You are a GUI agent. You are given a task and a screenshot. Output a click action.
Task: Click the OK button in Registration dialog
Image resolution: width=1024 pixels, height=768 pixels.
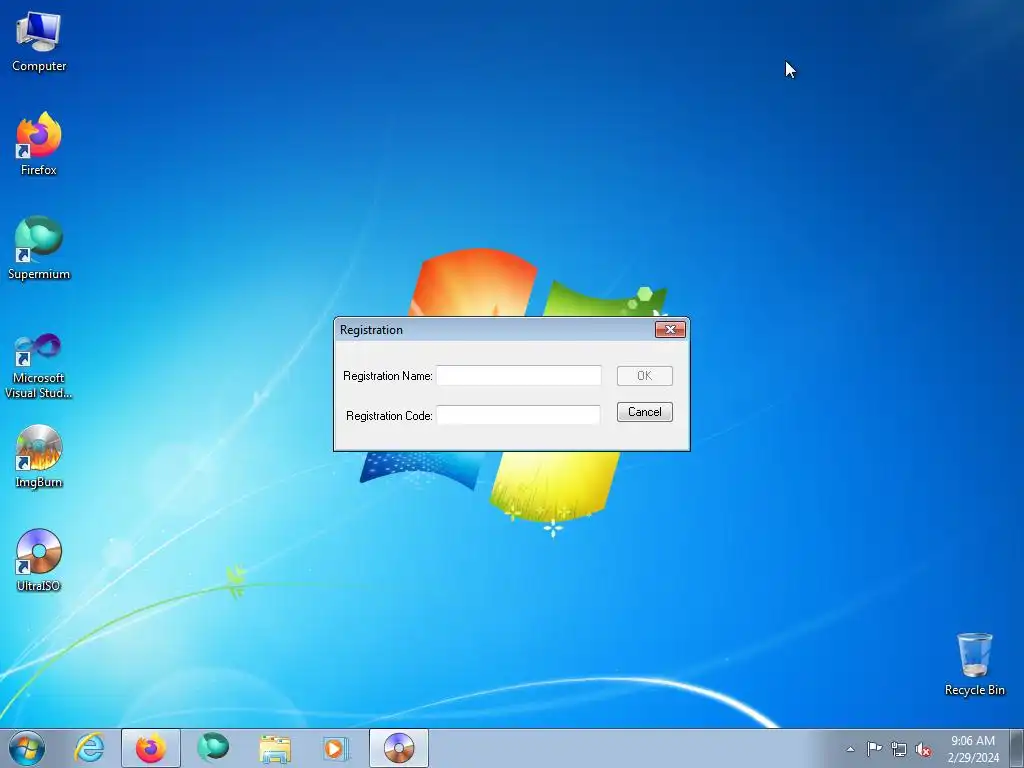(645, 376)
